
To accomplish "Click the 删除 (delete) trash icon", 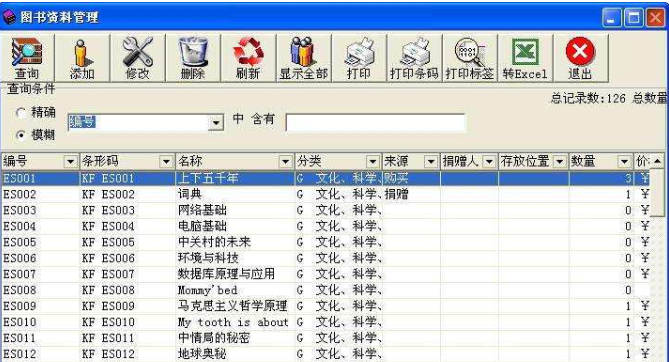I will pyautogui.click(x=193, y=58).
